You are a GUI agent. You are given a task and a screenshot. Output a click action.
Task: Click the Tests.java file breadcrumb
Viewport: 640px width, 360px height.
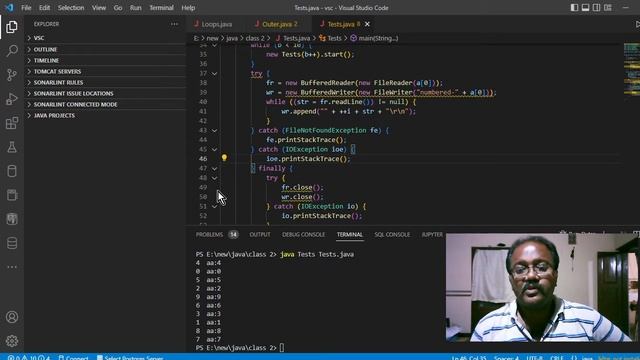[x=293, y=38]
